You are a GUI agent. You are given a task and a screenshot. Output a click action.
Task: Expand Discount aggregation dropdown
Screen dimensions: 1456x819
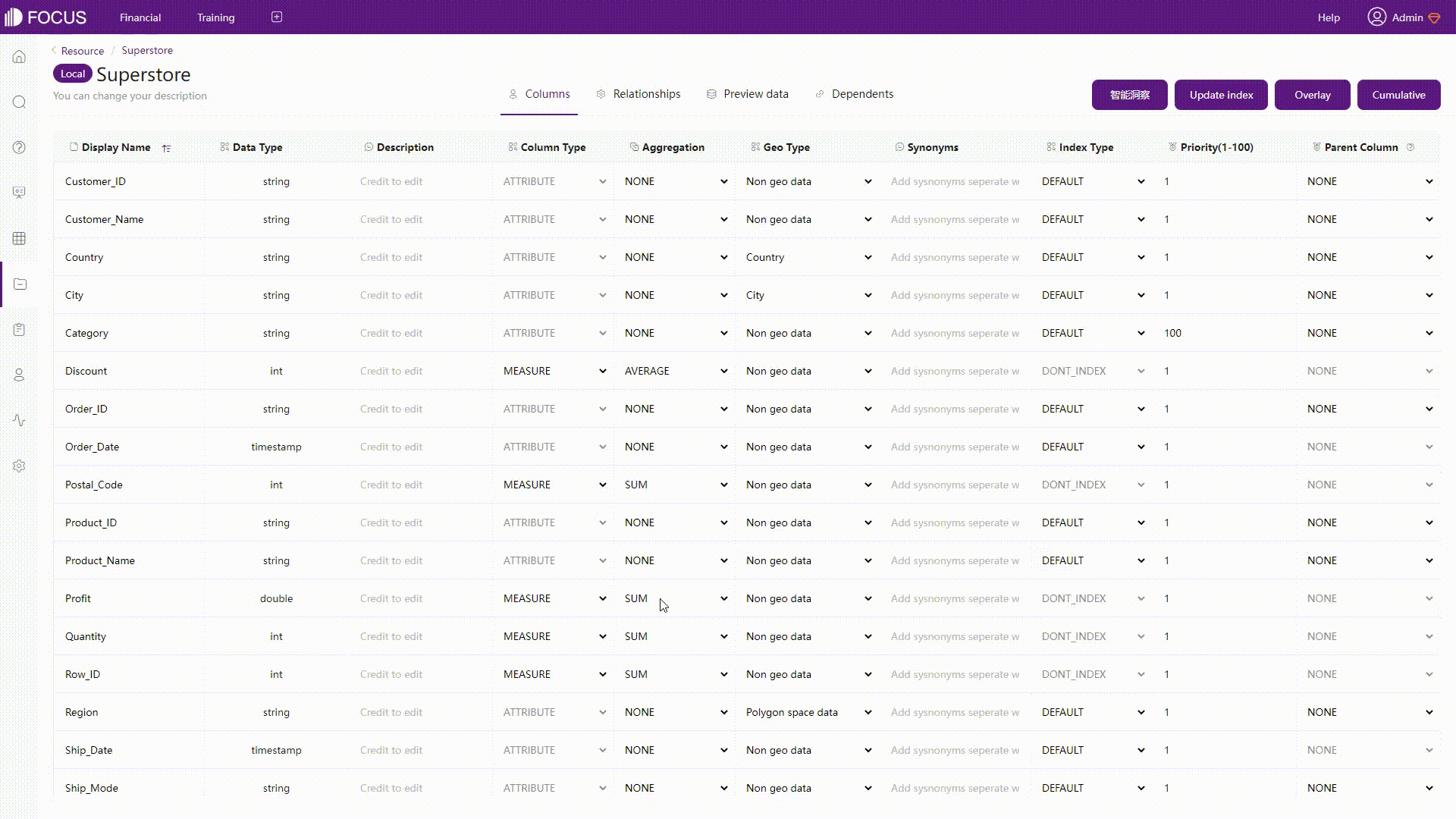click(x=723, y=370)
